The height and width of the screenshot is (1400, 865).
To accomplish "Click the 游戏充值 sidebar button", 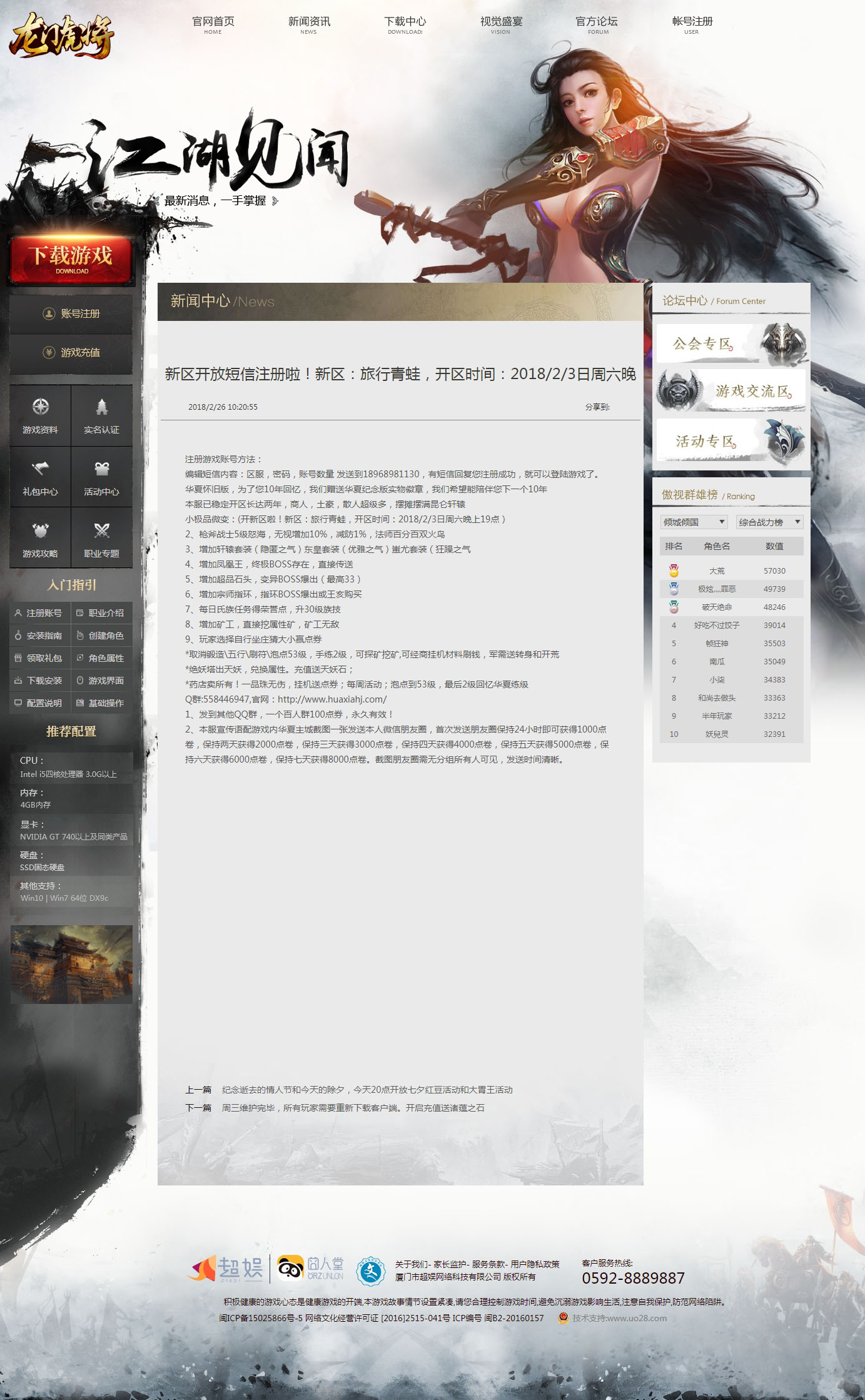I will point(71,353).
